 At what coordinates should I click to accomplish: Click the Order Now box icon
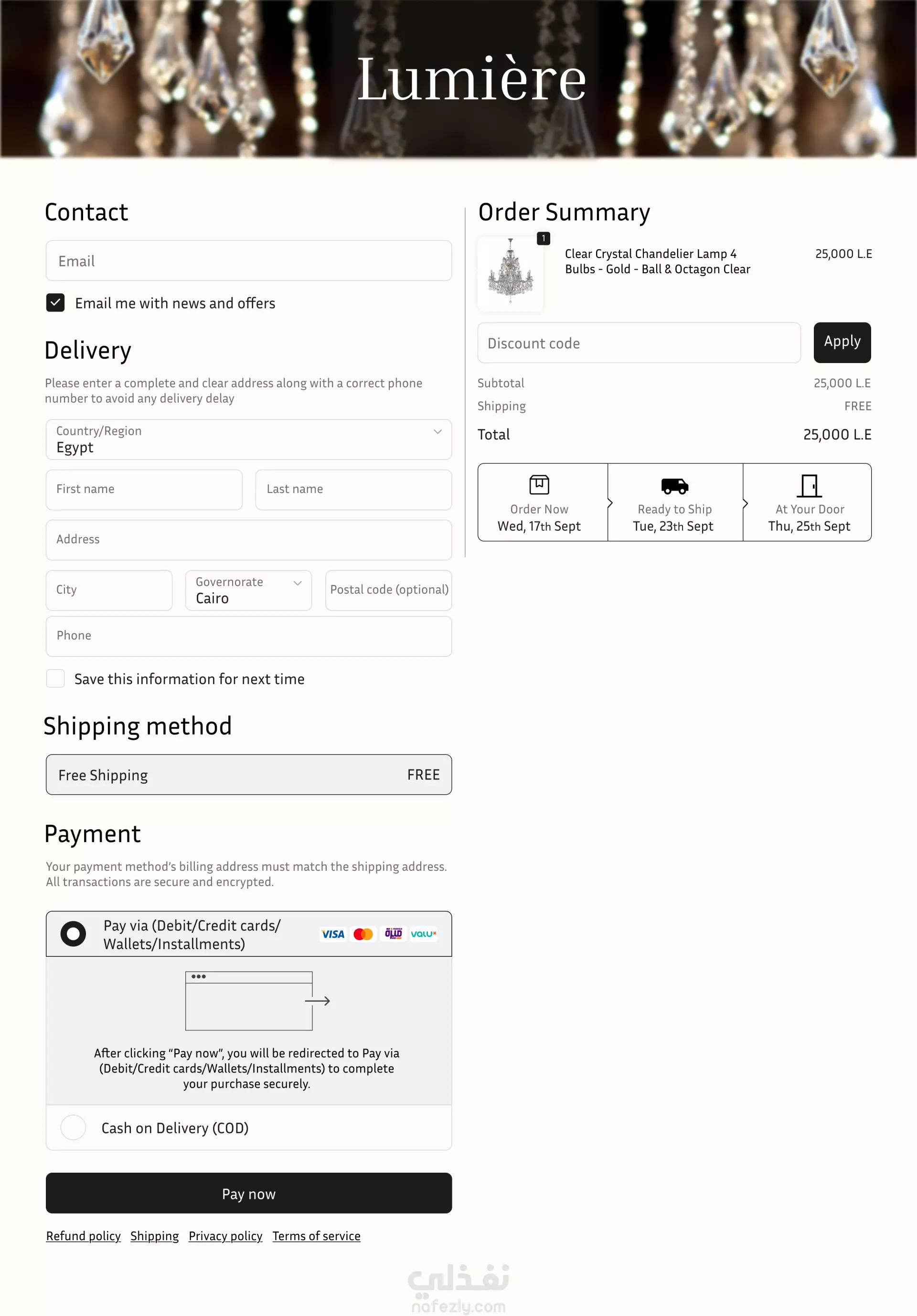pyautogui.click(x=539, y=485)
